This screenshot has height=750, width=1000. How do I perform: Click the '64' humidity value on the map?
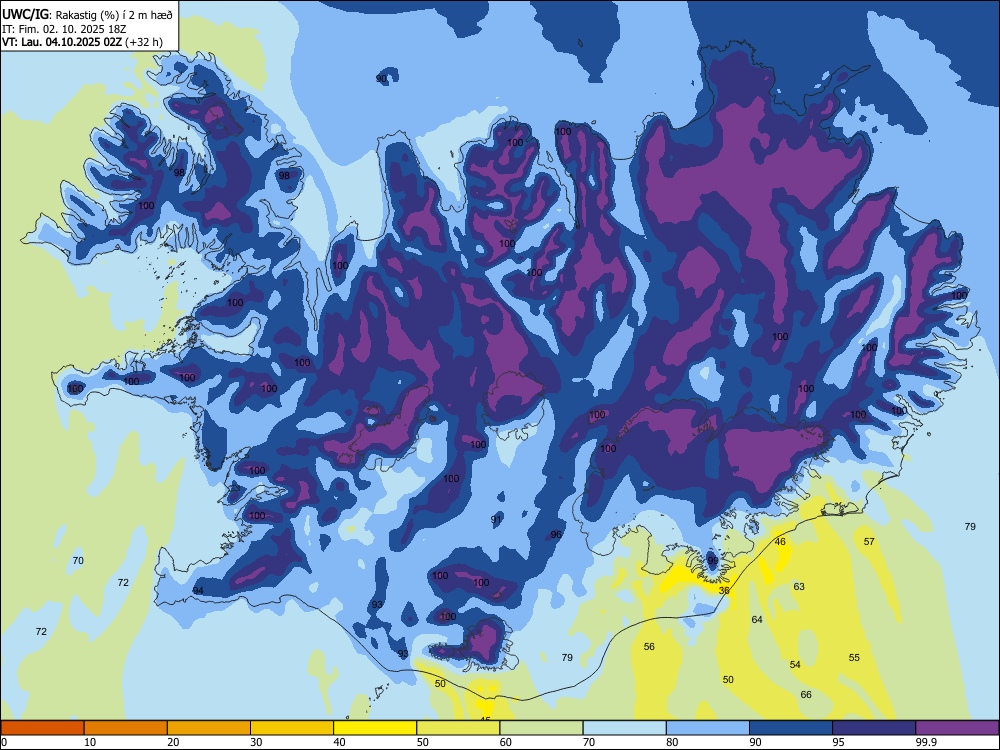[x=757, y=619]
